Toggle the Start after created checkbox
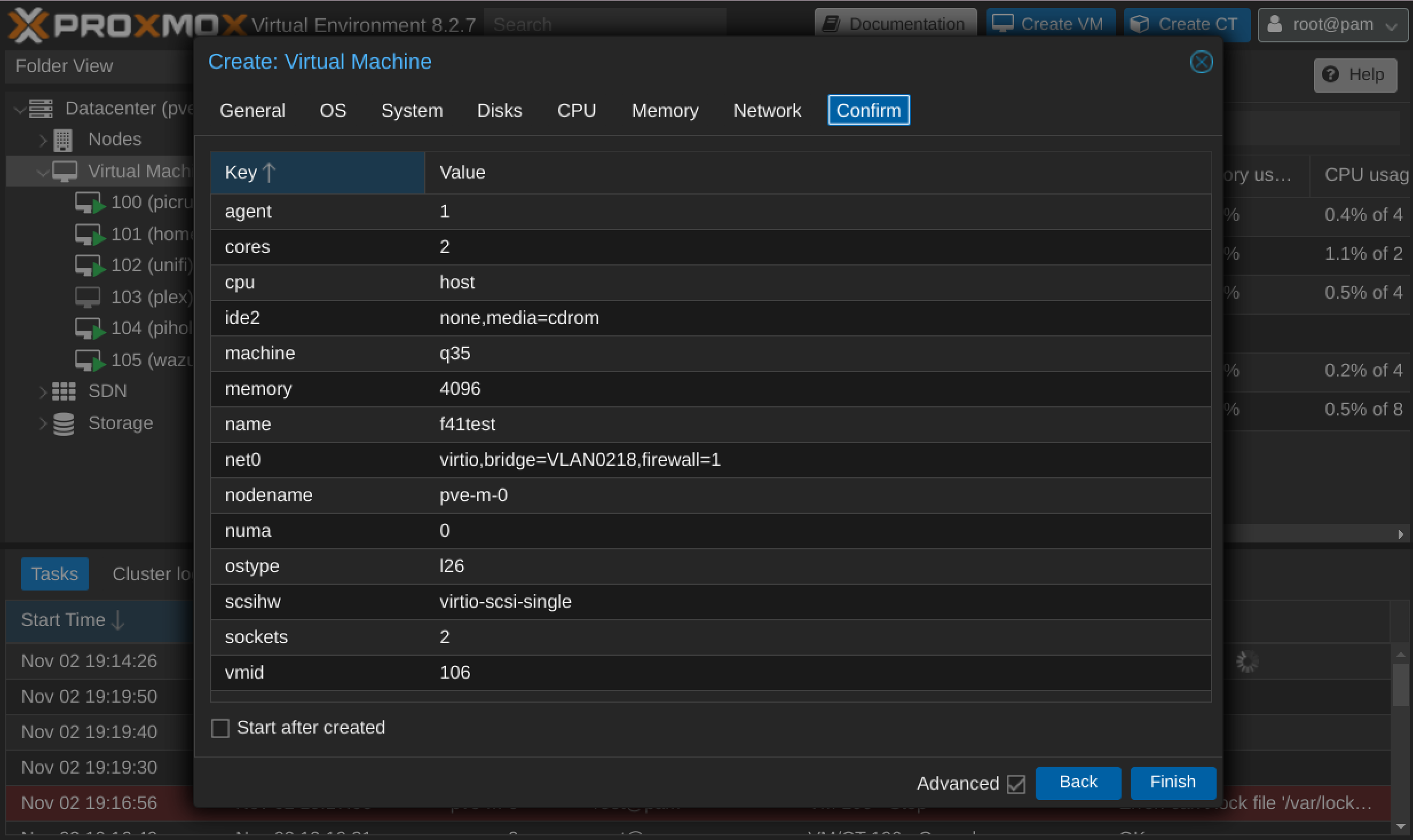This screenshot has height=840, width=1413. click(x=220, y=728)
